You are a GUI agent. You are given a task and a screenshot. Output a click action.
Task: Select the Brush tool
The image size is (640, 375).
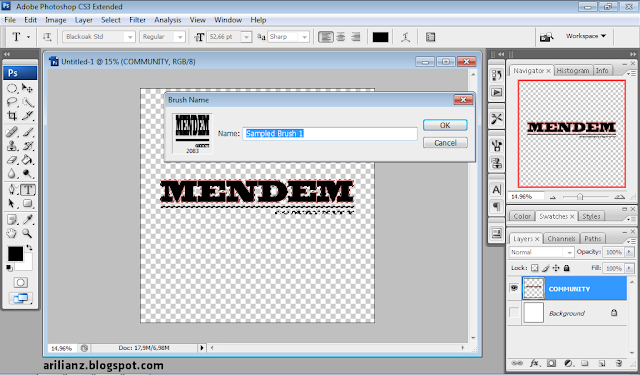pyautogui.click(x=27, y=132)
